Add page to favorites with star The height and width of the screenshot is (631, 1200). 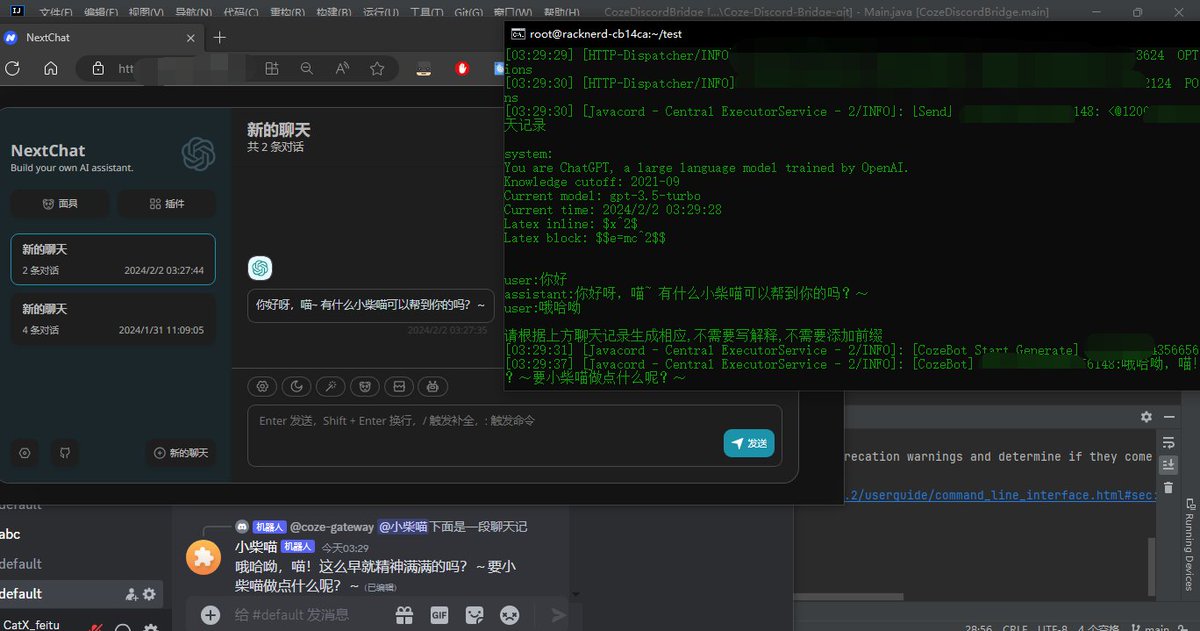tap(377, 69)
